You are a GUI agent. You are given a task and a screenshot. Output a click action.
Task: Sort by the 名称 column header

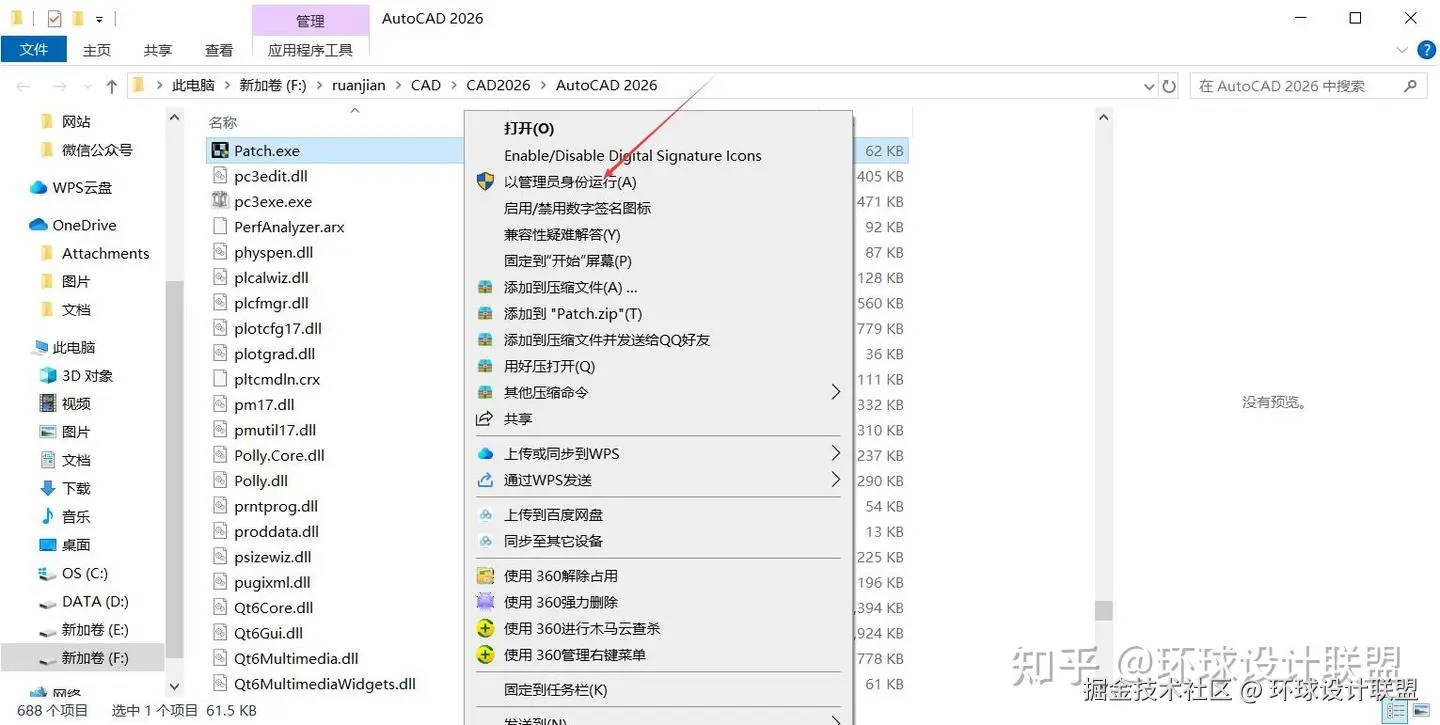click(223, 123)
